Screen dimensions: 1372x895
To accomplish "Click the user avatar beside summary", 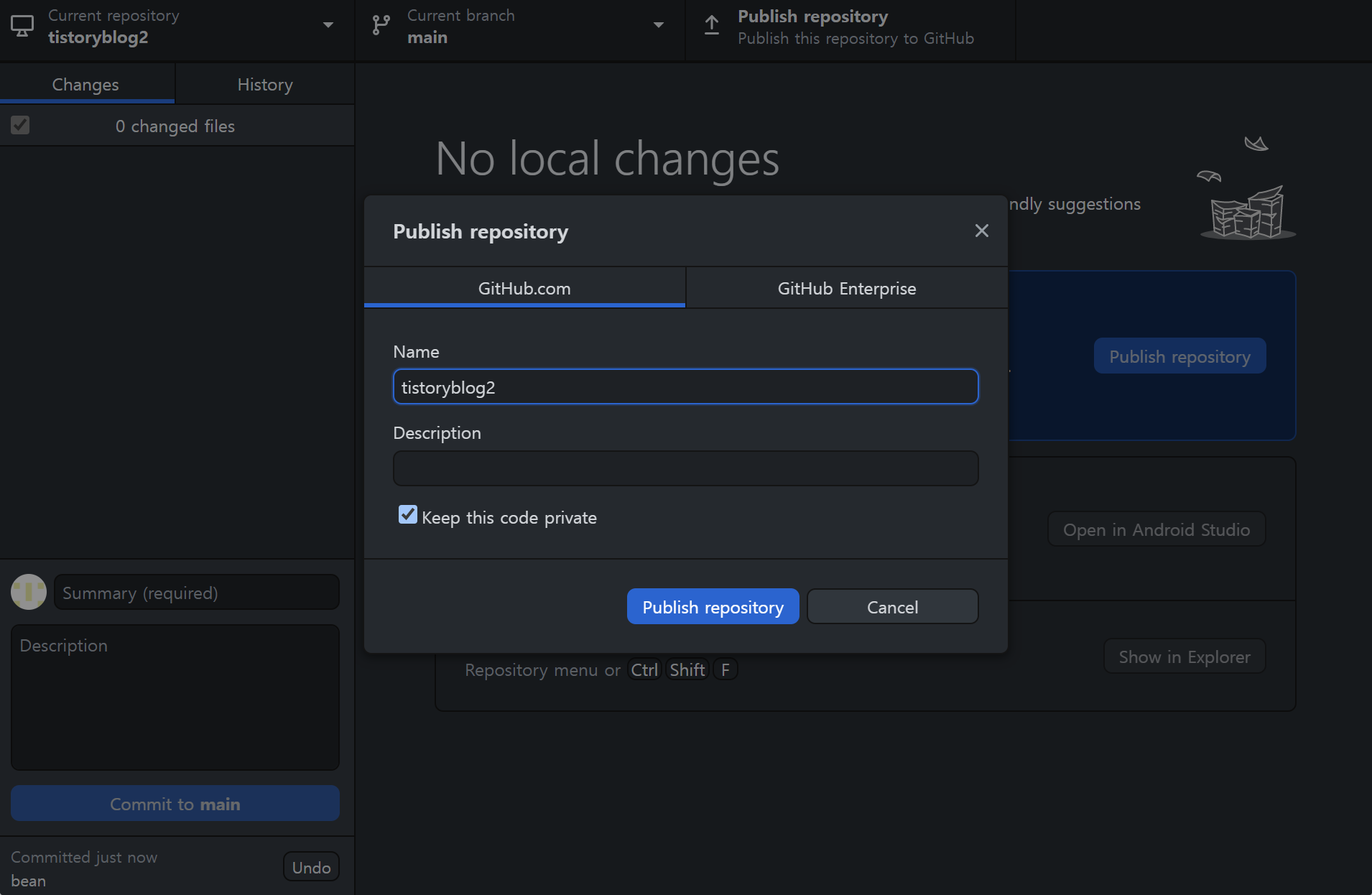I will click(x=29, y=592).
